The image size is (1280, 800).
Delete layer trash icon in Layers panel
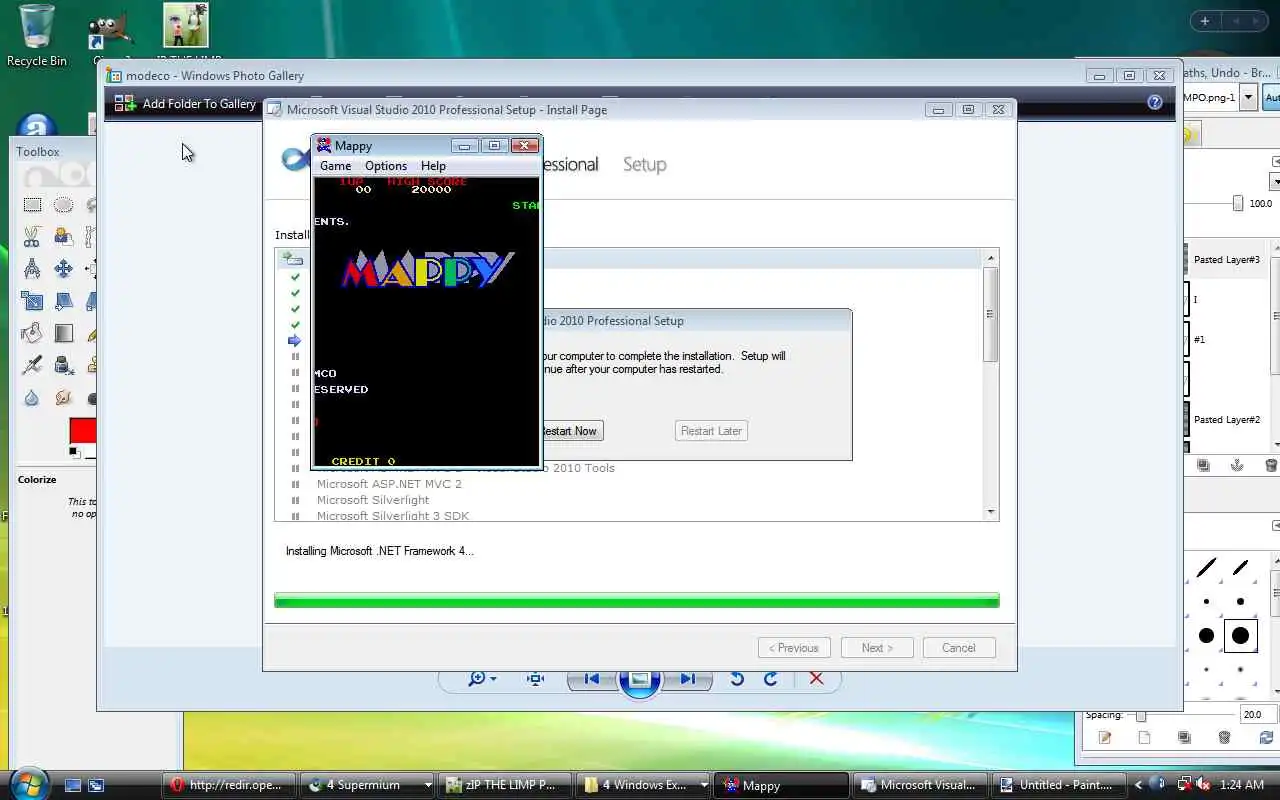click(1271, 465)
